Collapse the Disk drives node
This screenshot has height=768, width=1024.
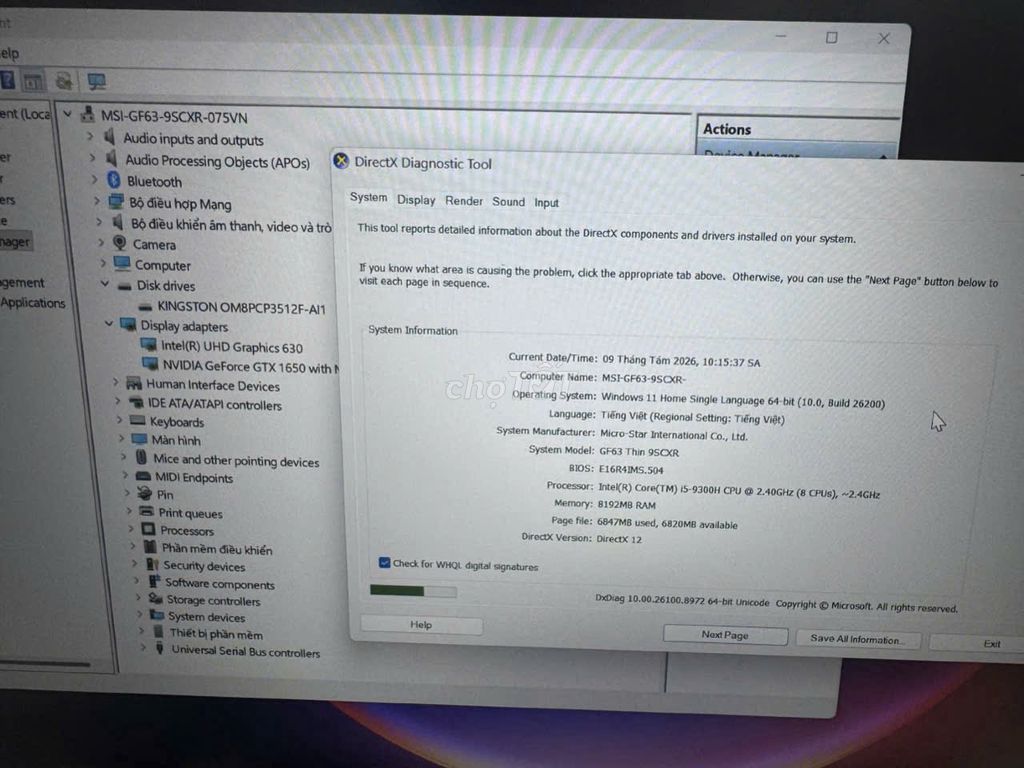point(105,284)
